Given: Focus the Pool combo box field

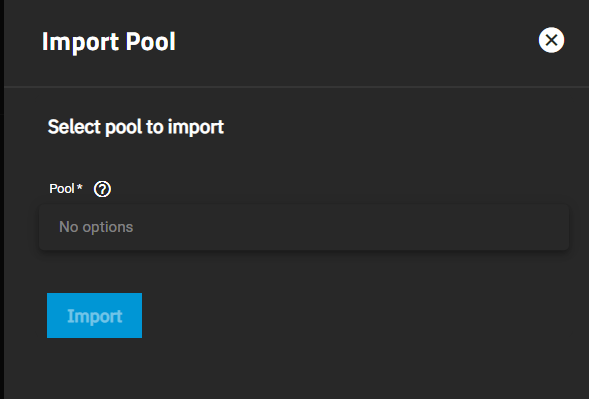Looking at the screenshot, I should [304, 227].
